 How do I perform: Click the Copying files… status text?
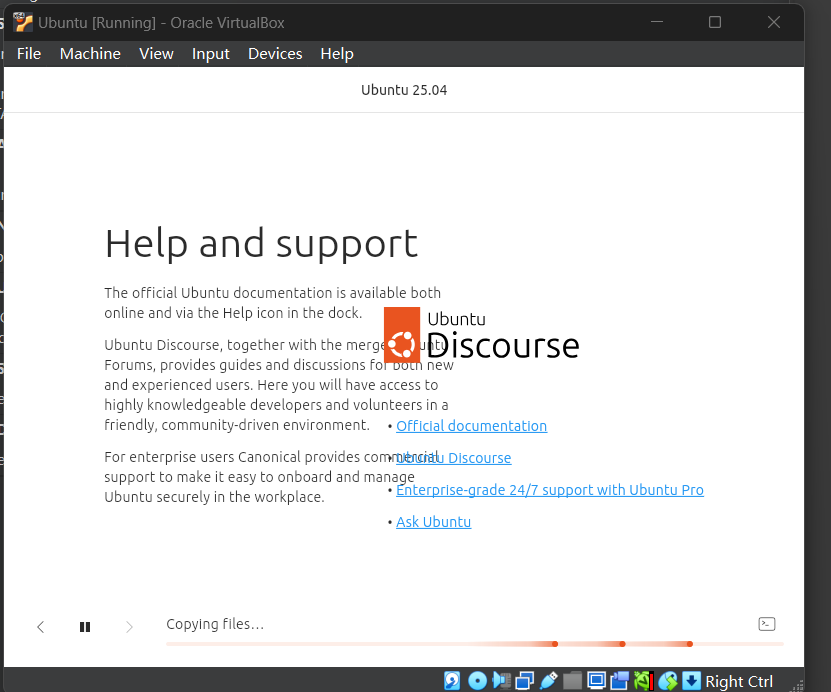click(215, 624)
